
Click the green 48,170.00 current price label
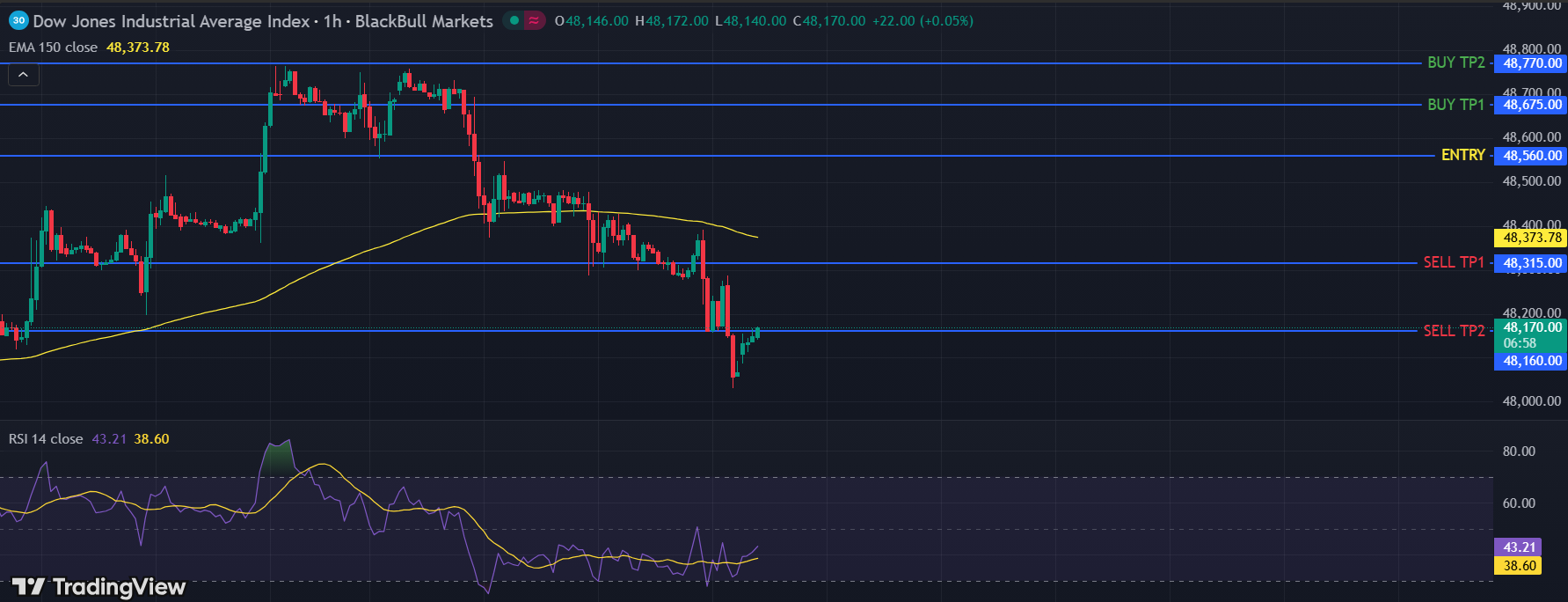click(x=1532, y=327)
